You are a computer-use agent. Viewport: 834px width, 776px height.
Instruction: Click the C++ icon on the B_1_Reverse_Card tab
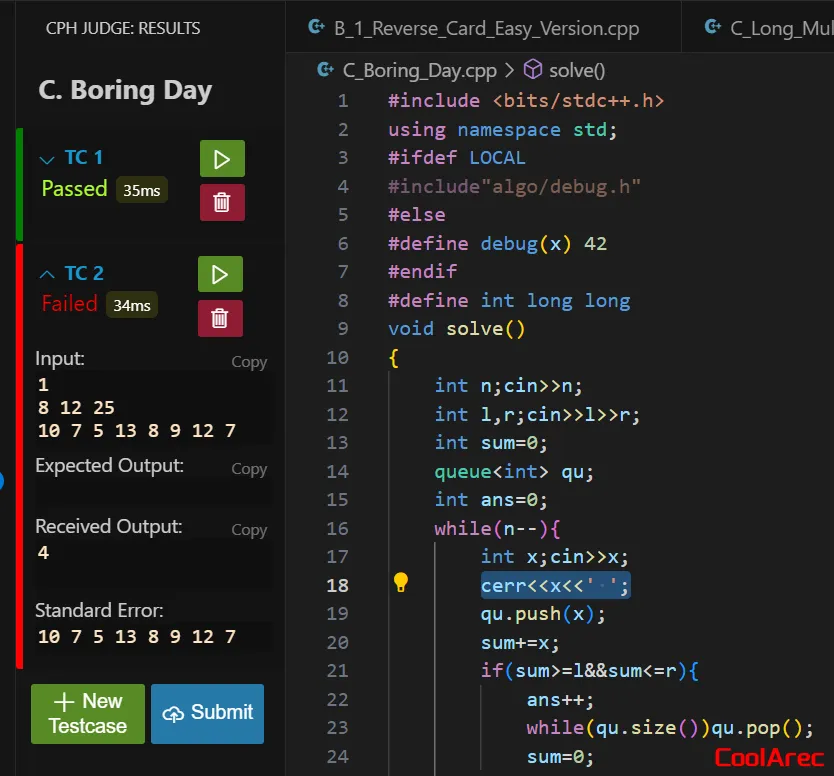316,26
